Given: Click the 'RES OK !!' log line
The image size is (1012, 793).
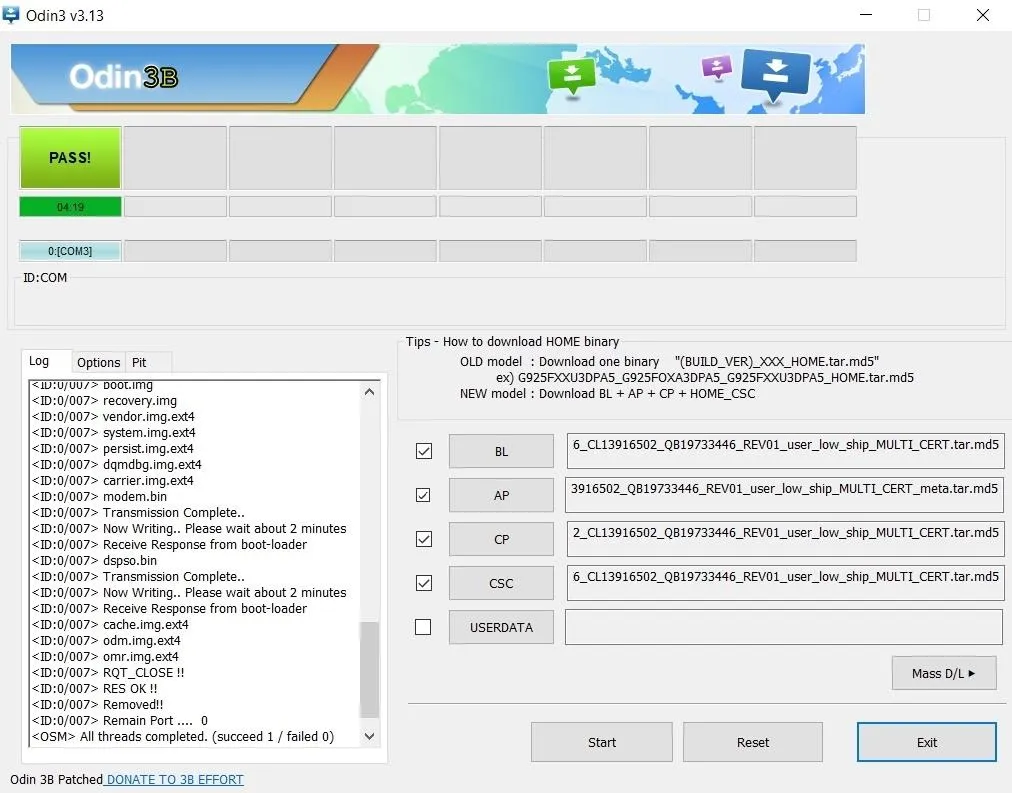Looking at the screenshot, I should point(94,688).
